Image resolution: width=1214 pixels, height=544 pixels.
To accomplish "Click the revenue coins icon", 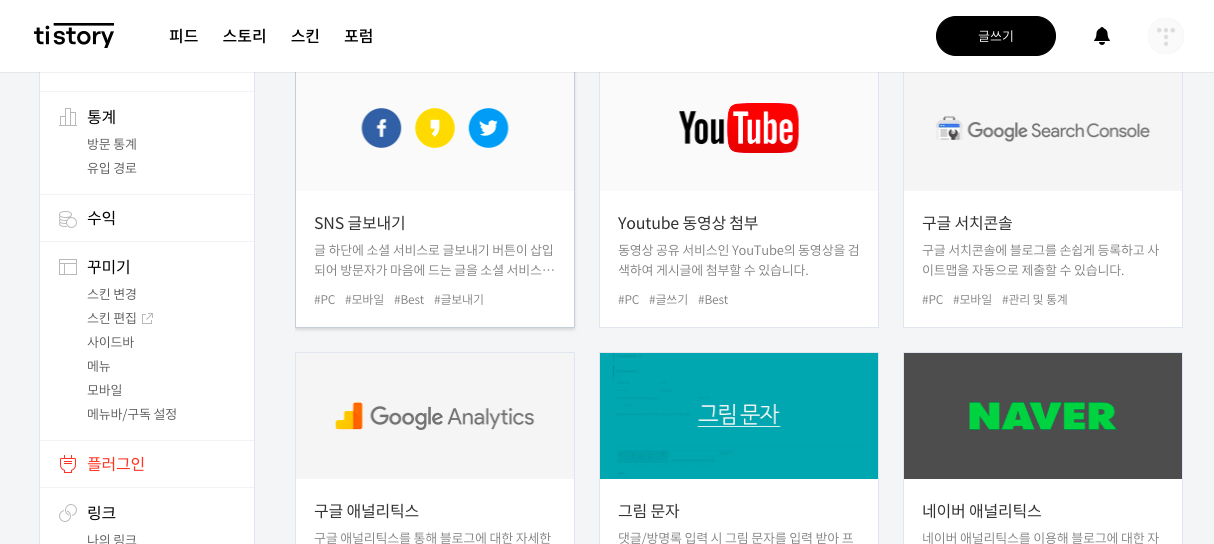I will click(68, 218).
